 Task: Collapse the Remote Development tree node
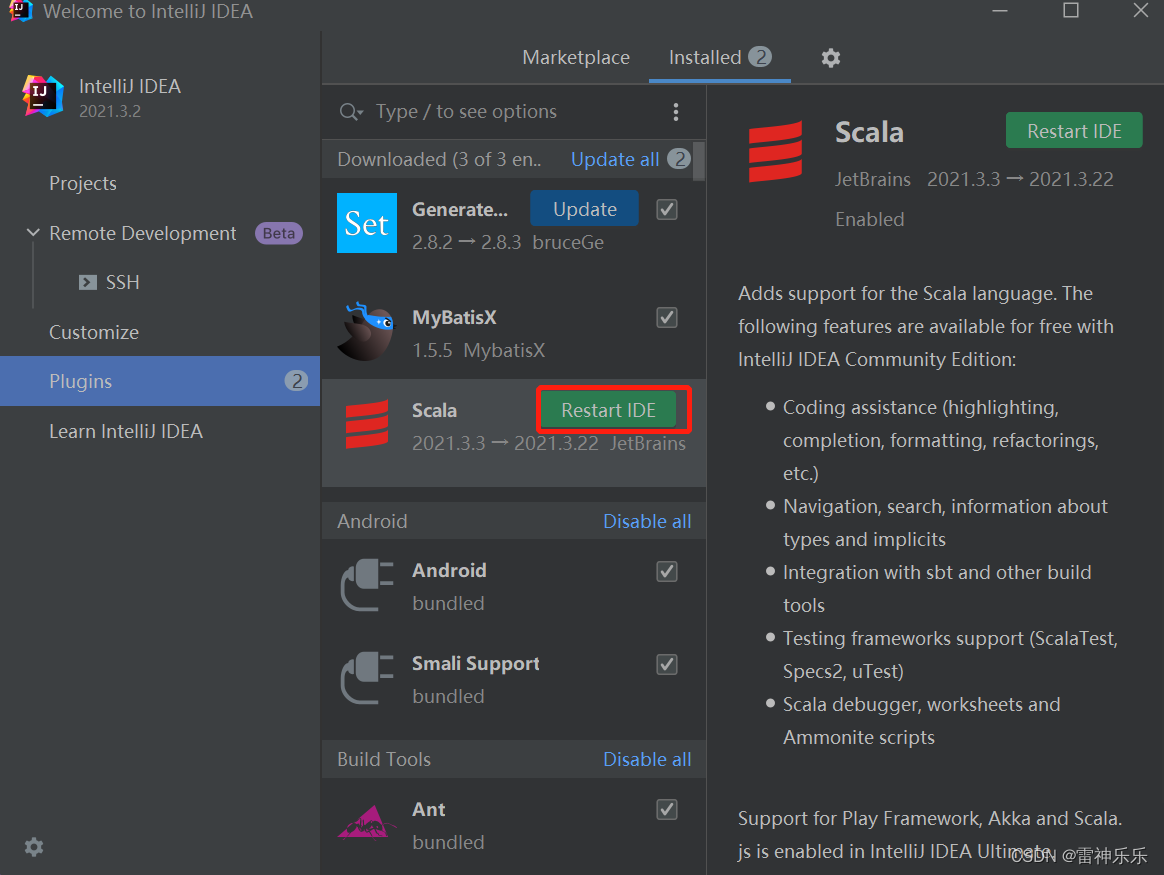[33, 233]
